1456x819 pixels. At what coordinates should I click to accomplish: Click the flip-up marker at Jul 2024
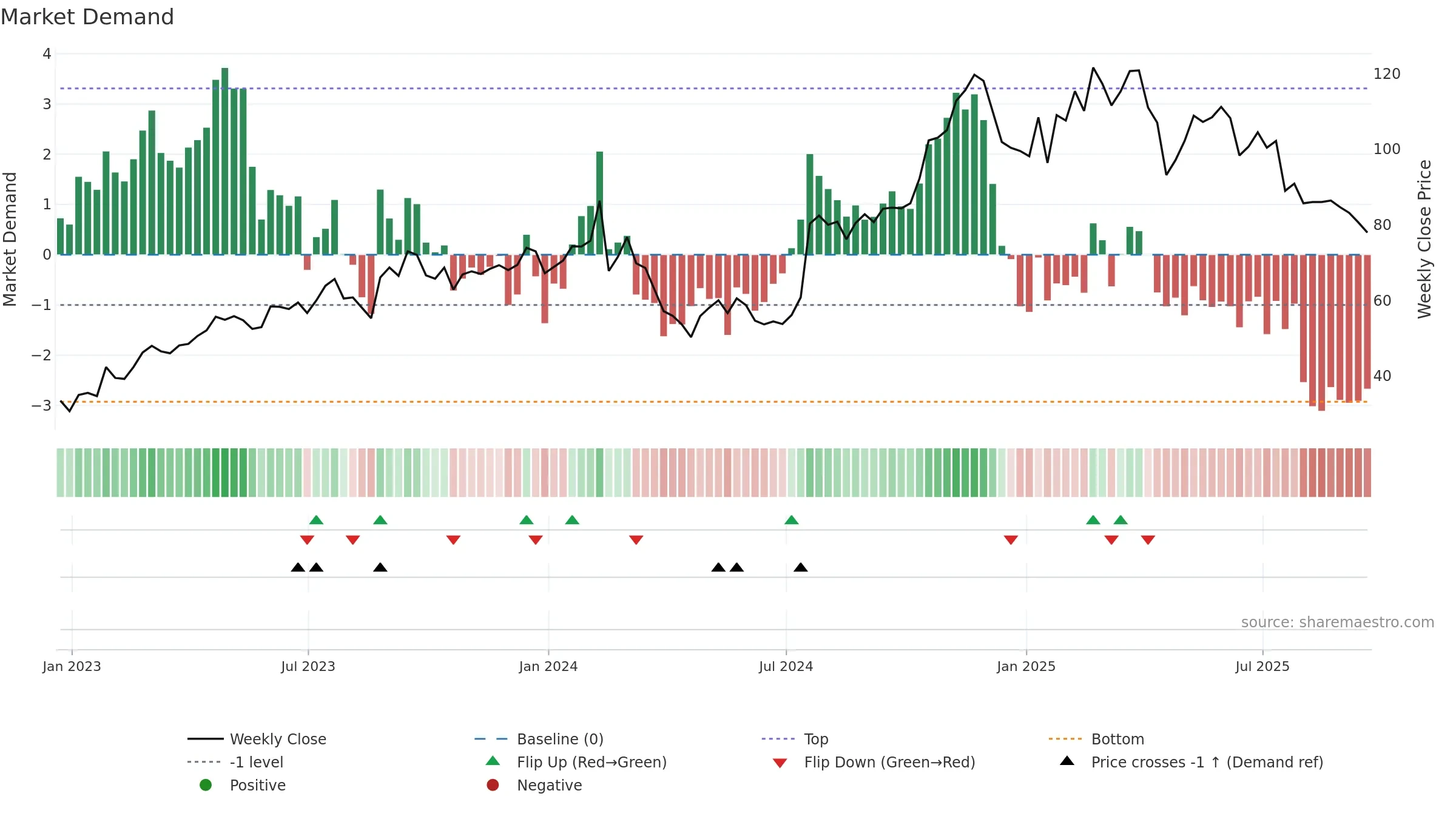[x=792, y=520]
